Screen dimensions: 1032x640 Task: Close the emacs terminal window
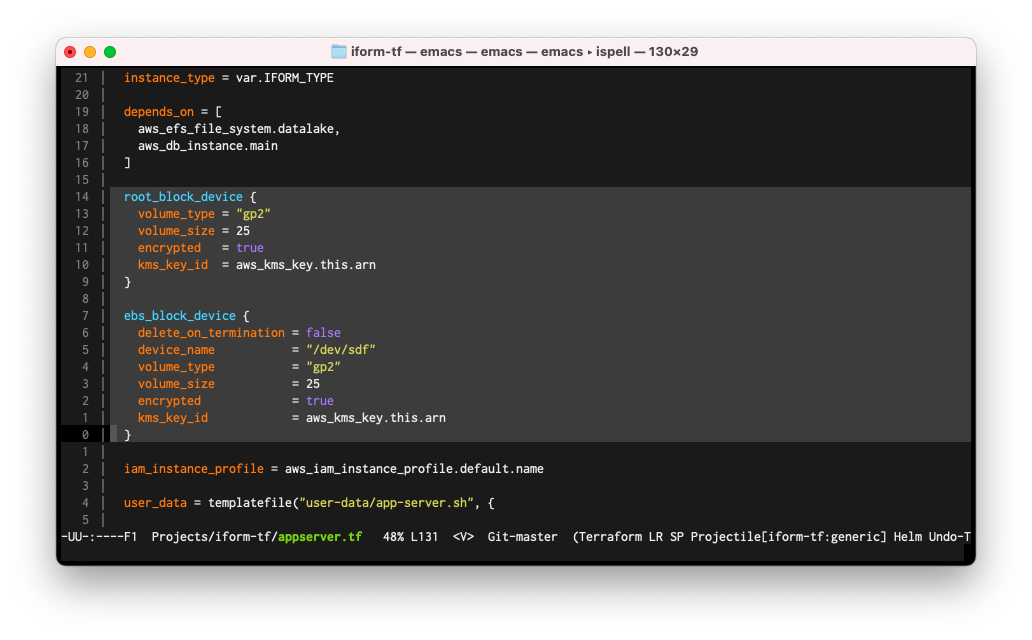click(x=70, y=52)
